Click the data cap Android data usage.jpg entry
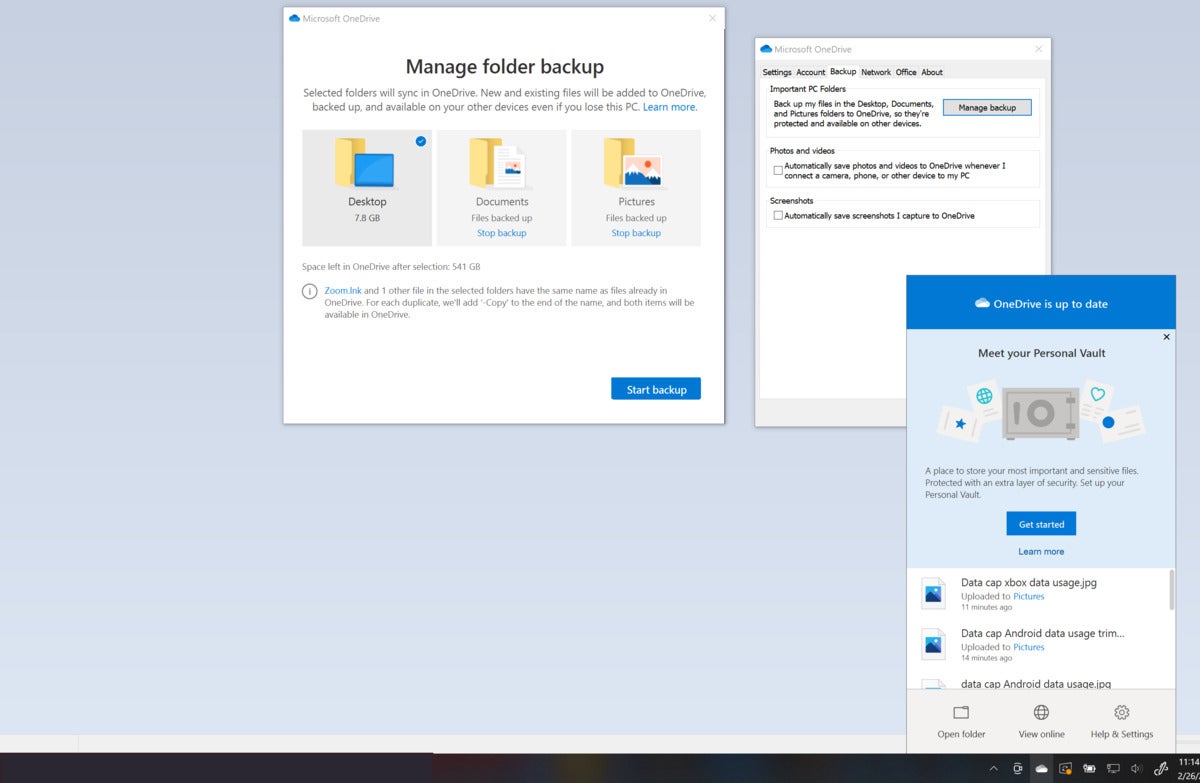Viewport: 1200px width, 783px height. (1036, 684)
